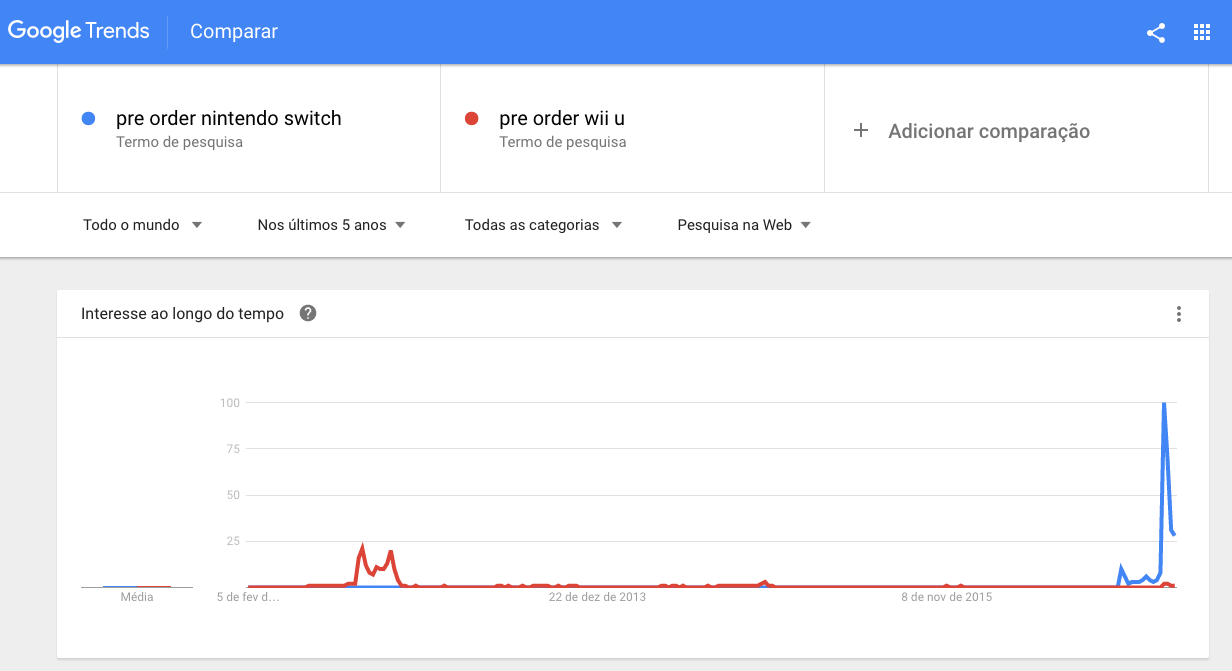Viewport: 1232px width, 671px height.
Task: Expand the 'Pesquisa na Web' search type filter
Action: 744,225
